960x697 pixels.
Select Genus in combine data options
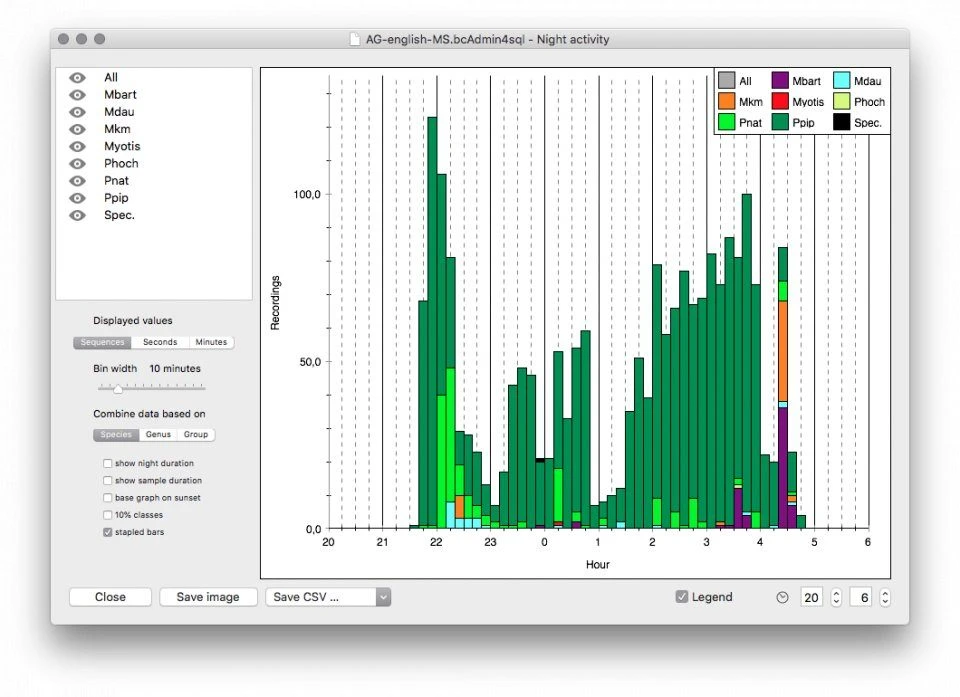click(x=158, y=435)
